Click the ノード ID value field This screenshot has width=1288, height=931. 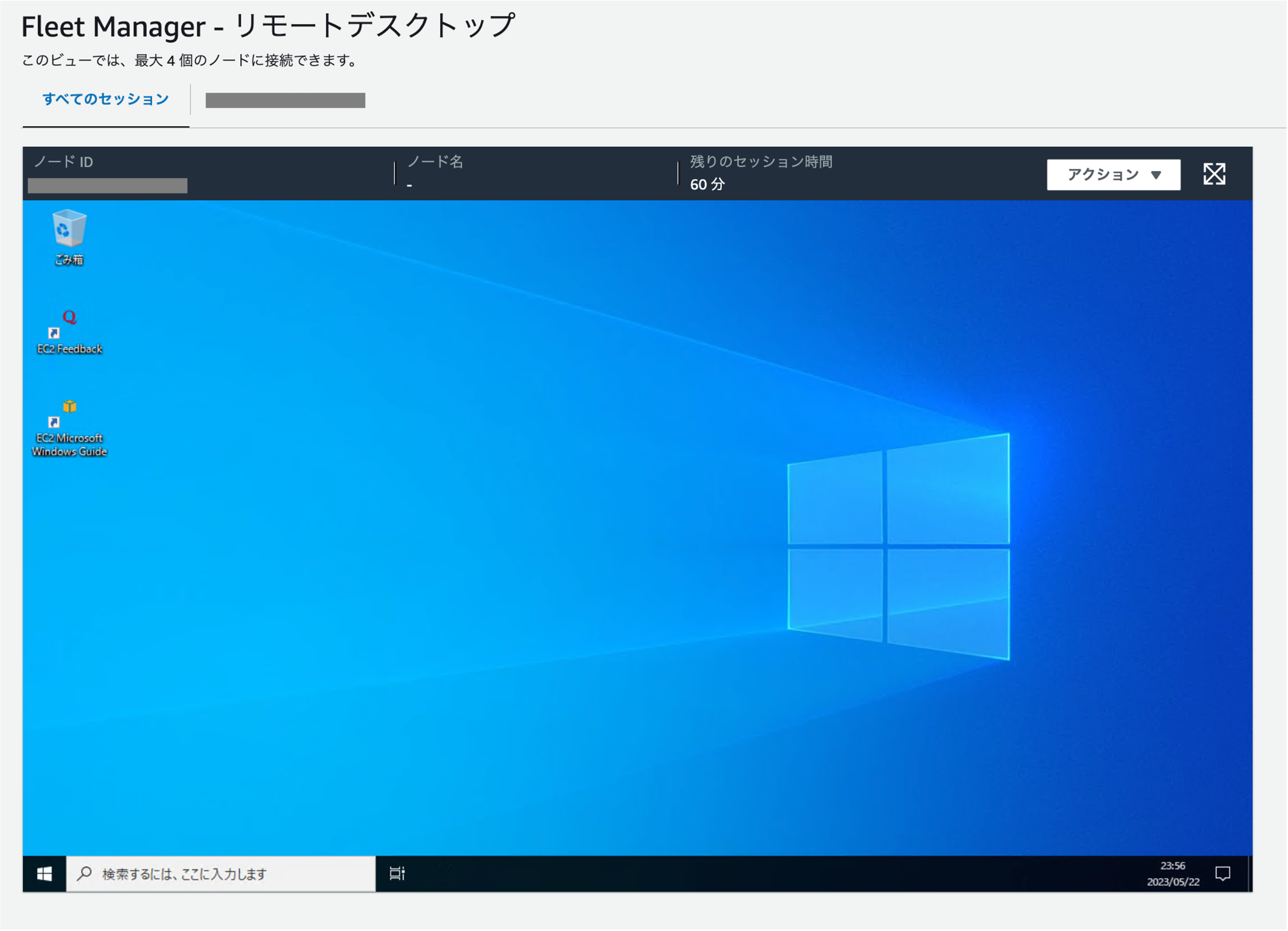(x=108, y=186)
